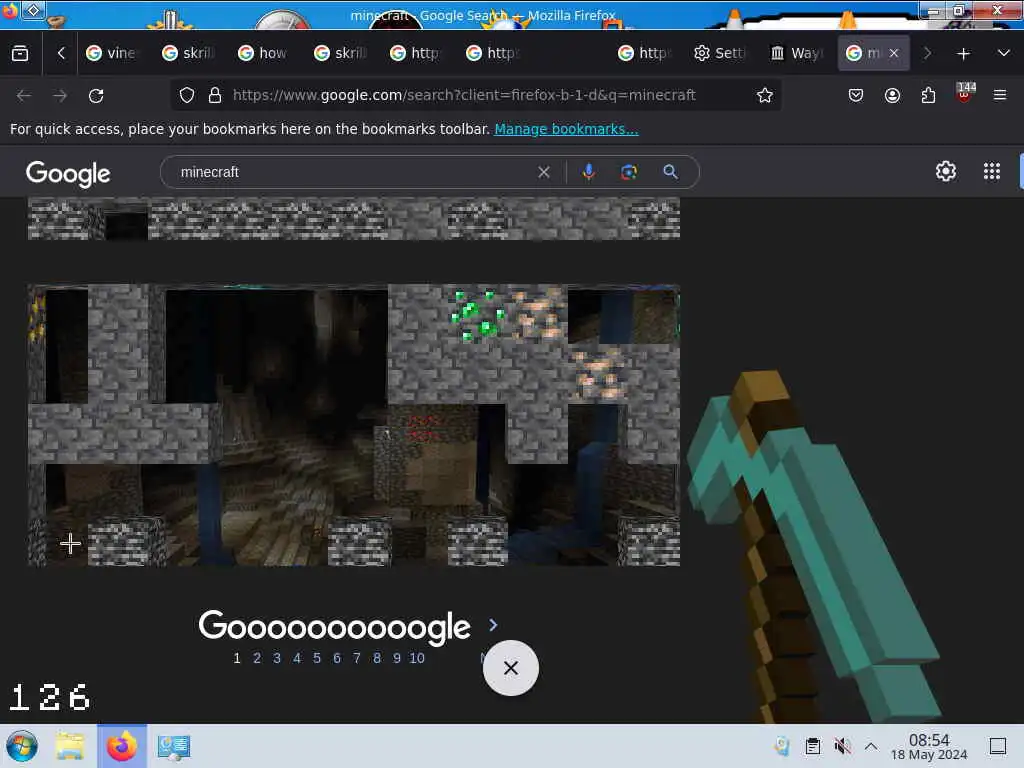This screenshot has width=1024, height=768.
Task: Go back to the previous page
Action: click(24, 96)
